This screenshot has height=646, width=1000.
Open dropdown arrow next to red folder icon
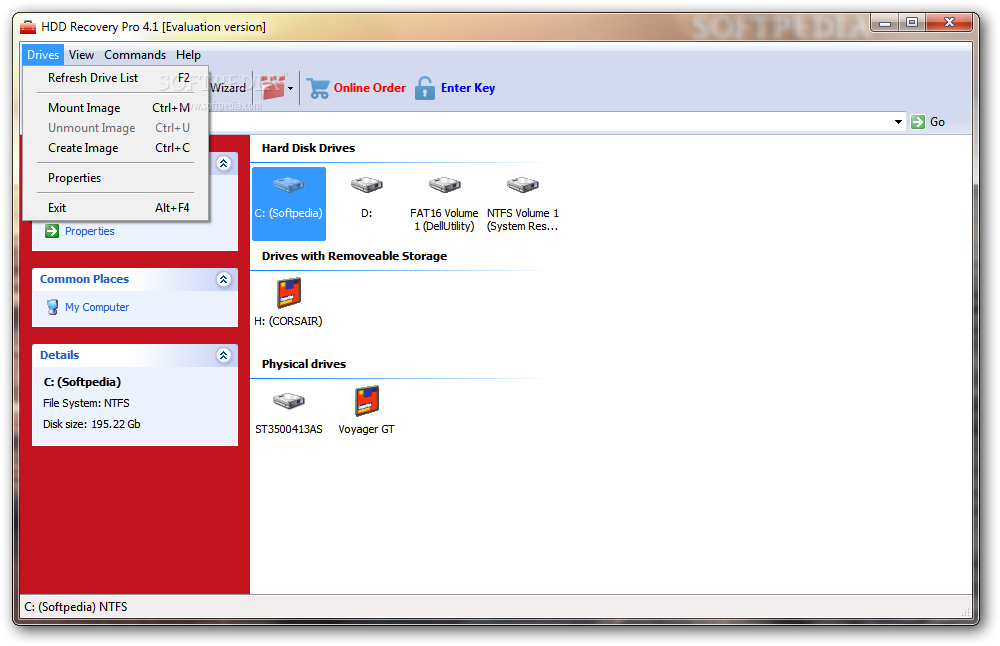point(291,88)
